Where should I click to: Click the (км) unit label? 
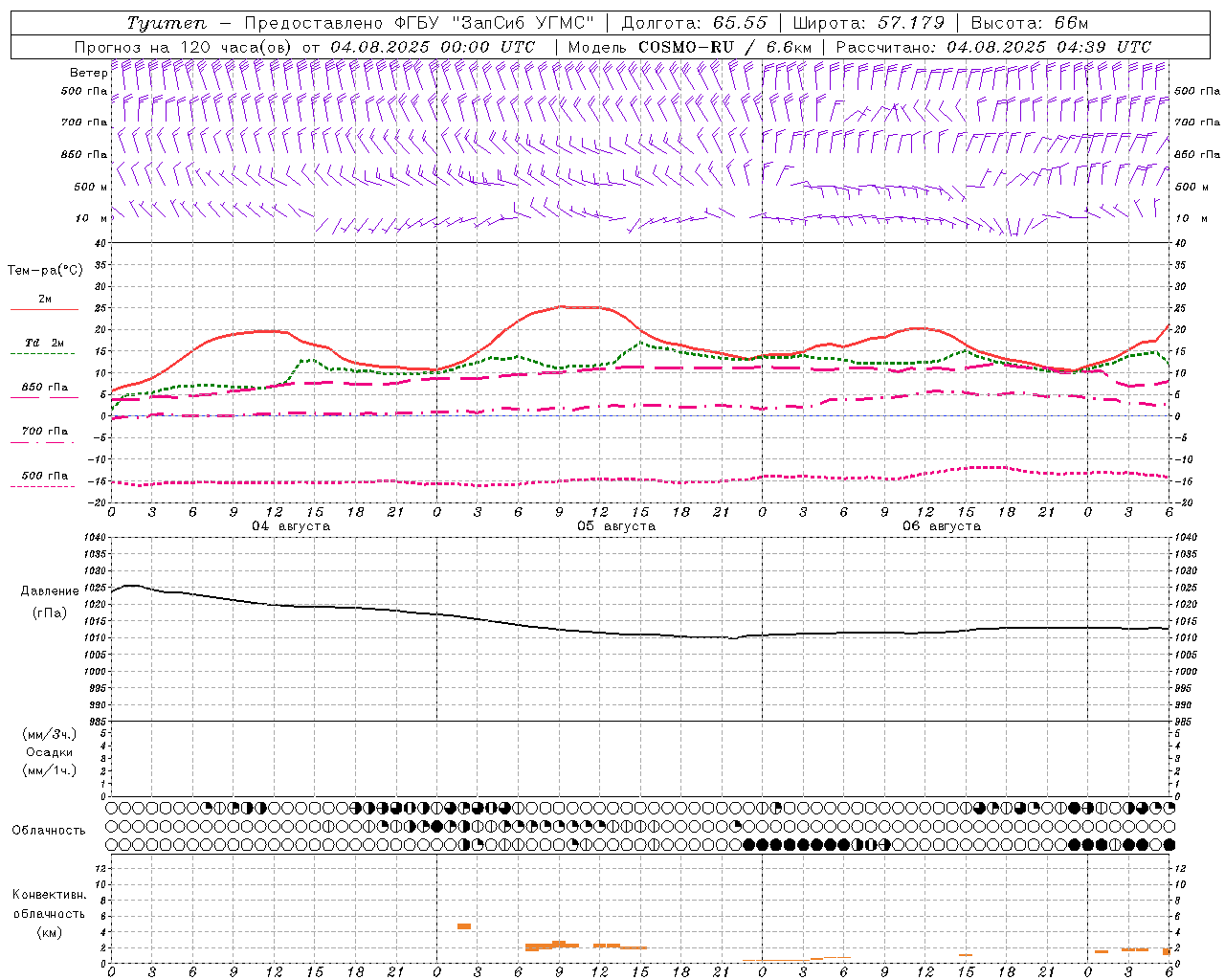pyautogui.click(x=50, y=932)
